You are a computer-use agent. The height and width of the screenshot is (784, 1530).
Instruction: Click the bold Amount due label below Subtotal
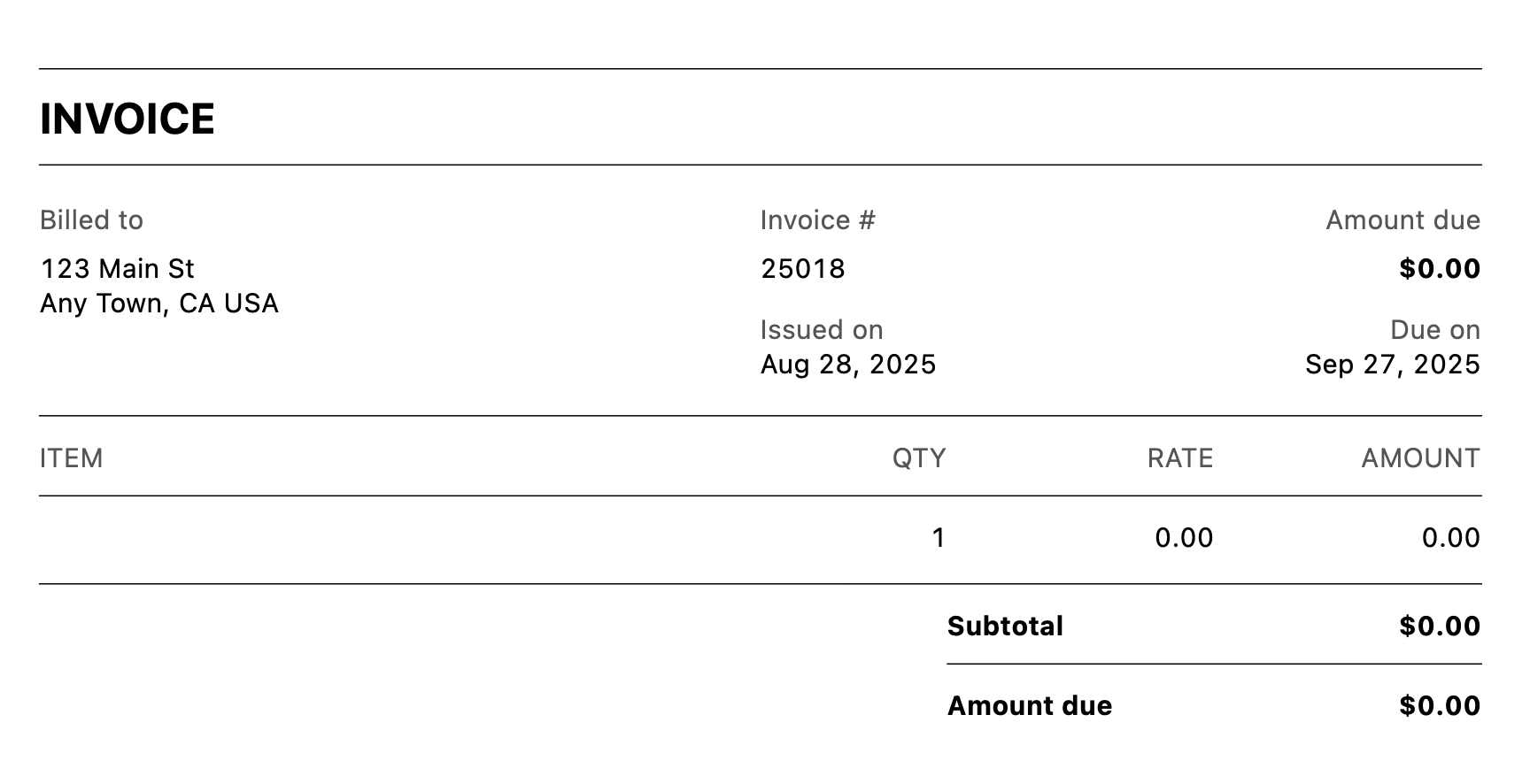[x=1029, y=706]
